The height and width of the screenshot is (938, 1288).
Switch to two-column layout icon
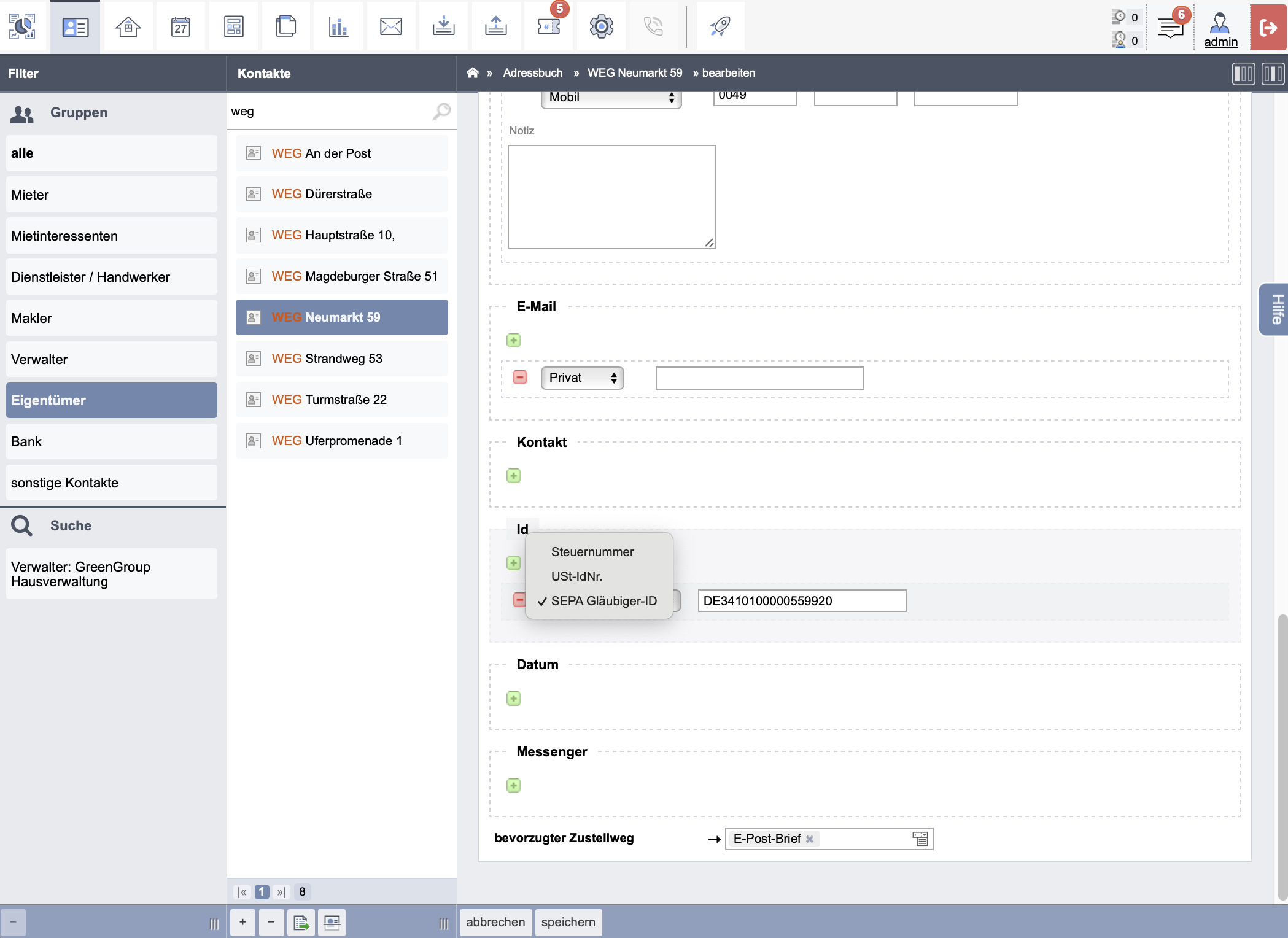(x=1273, y=74)
